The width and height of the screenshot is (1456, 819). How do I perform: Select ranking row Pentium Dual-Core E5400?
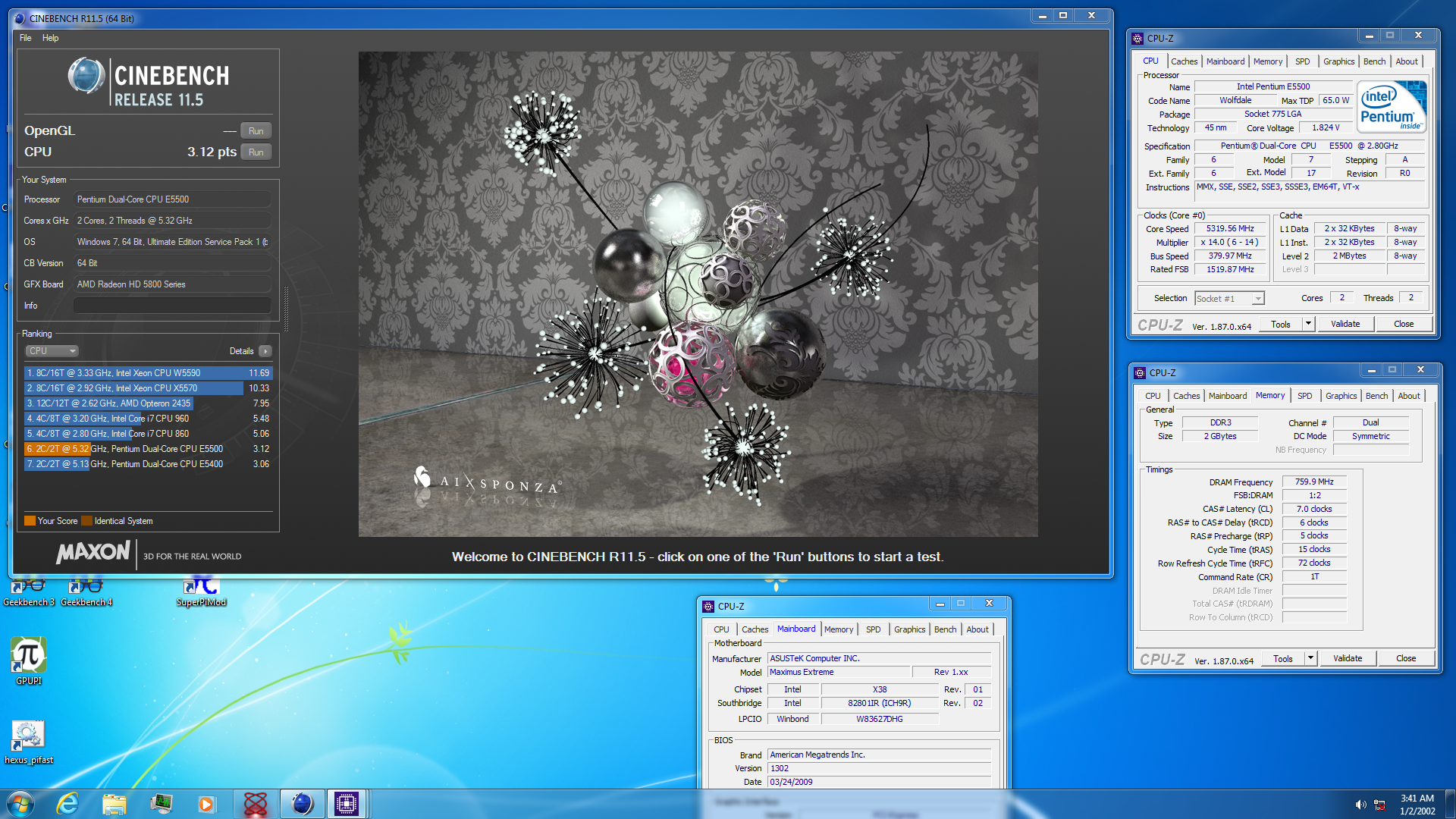point(148,464)
